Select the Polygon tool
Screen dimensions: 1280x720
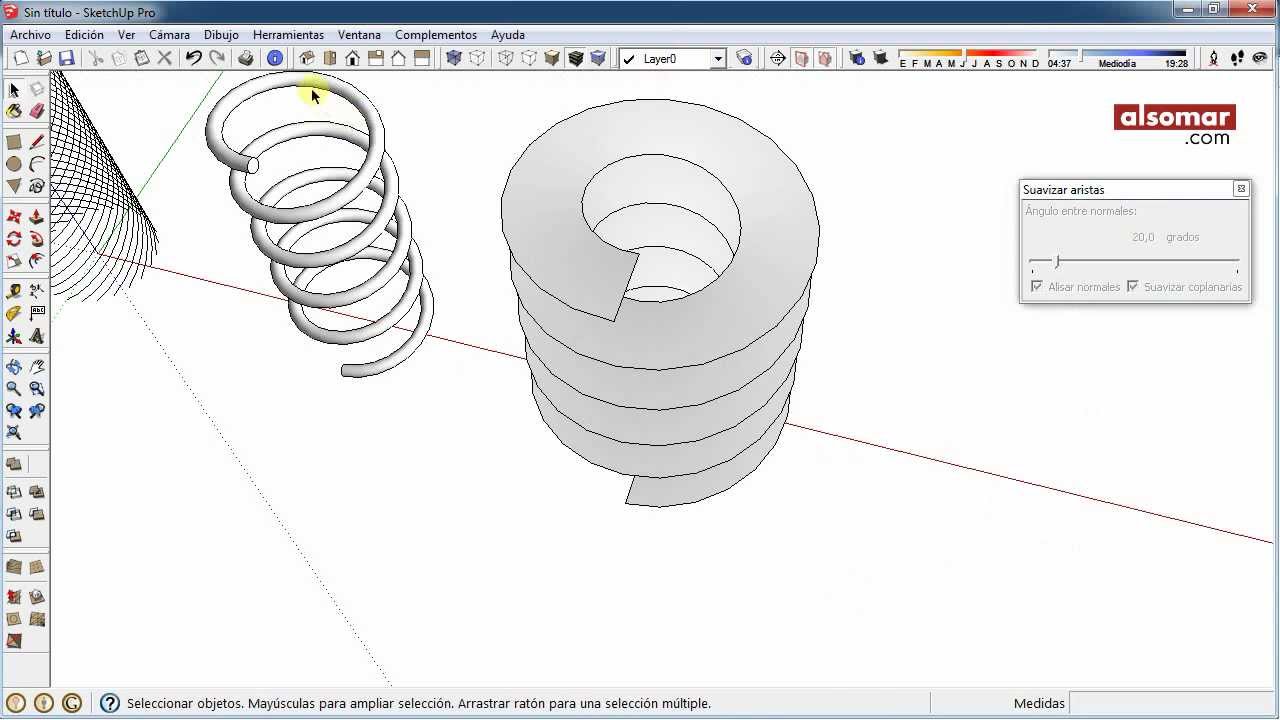(14, 186)
